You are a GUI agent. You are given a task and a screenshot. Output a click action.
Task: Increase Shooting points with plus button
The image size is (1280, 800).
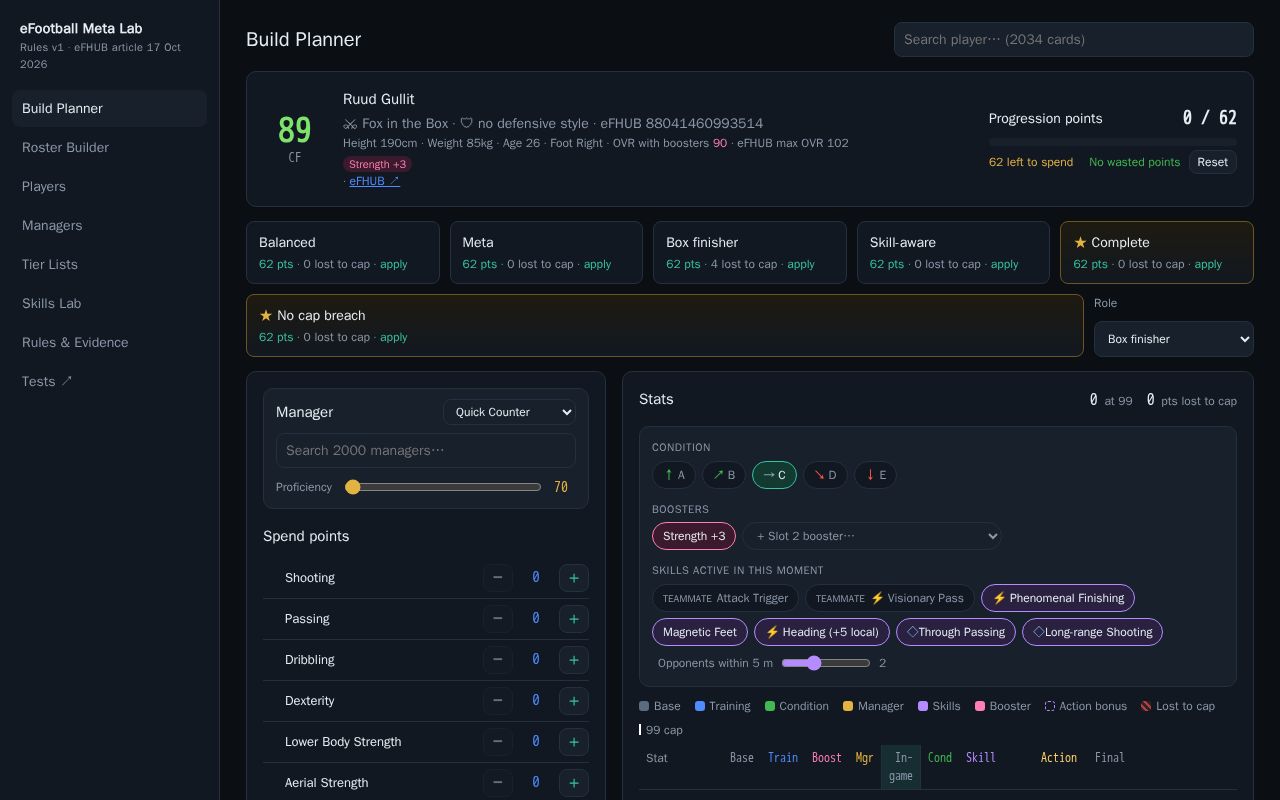click(573, 578)
